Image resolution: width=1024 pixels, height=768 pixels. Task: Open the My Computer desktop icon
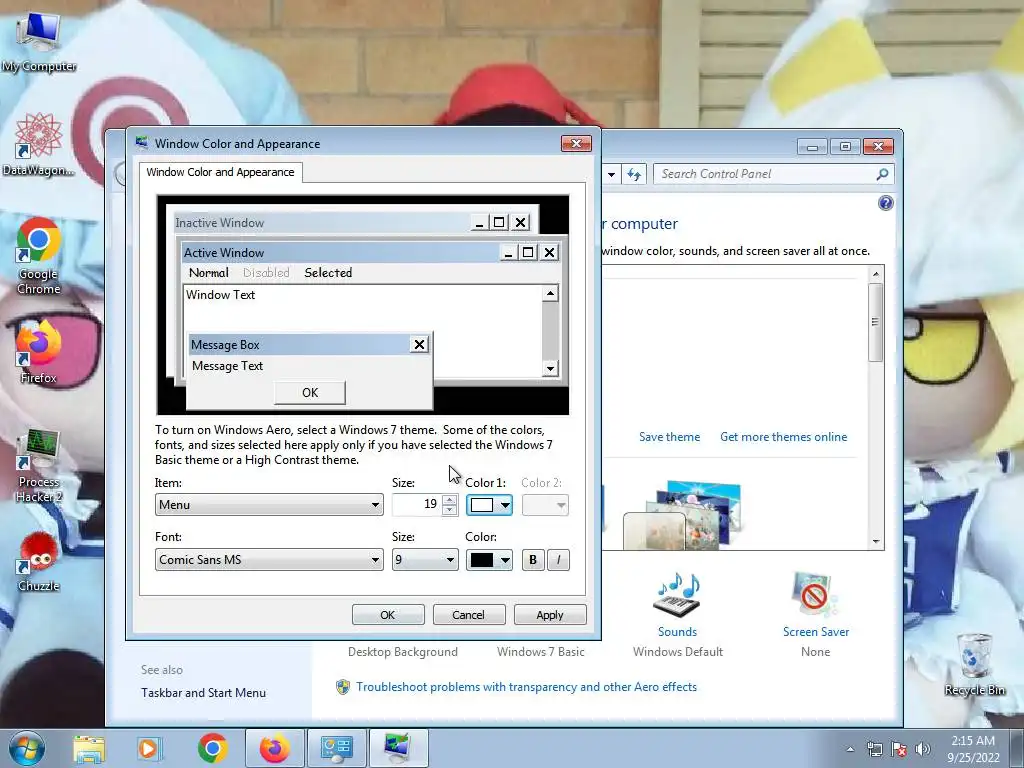coord(39,42)
